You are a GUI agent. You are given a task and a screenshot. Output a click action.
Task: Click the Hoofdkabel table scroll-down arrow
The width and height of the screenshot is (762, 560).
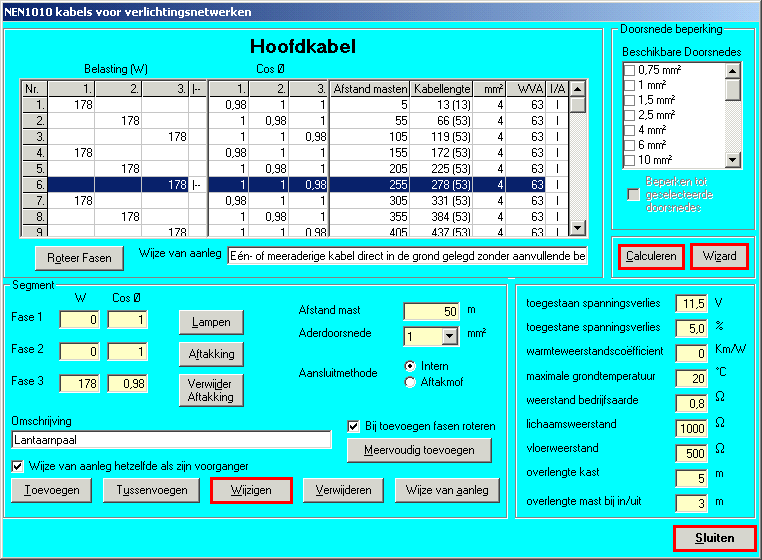click(x=577, y=228)
